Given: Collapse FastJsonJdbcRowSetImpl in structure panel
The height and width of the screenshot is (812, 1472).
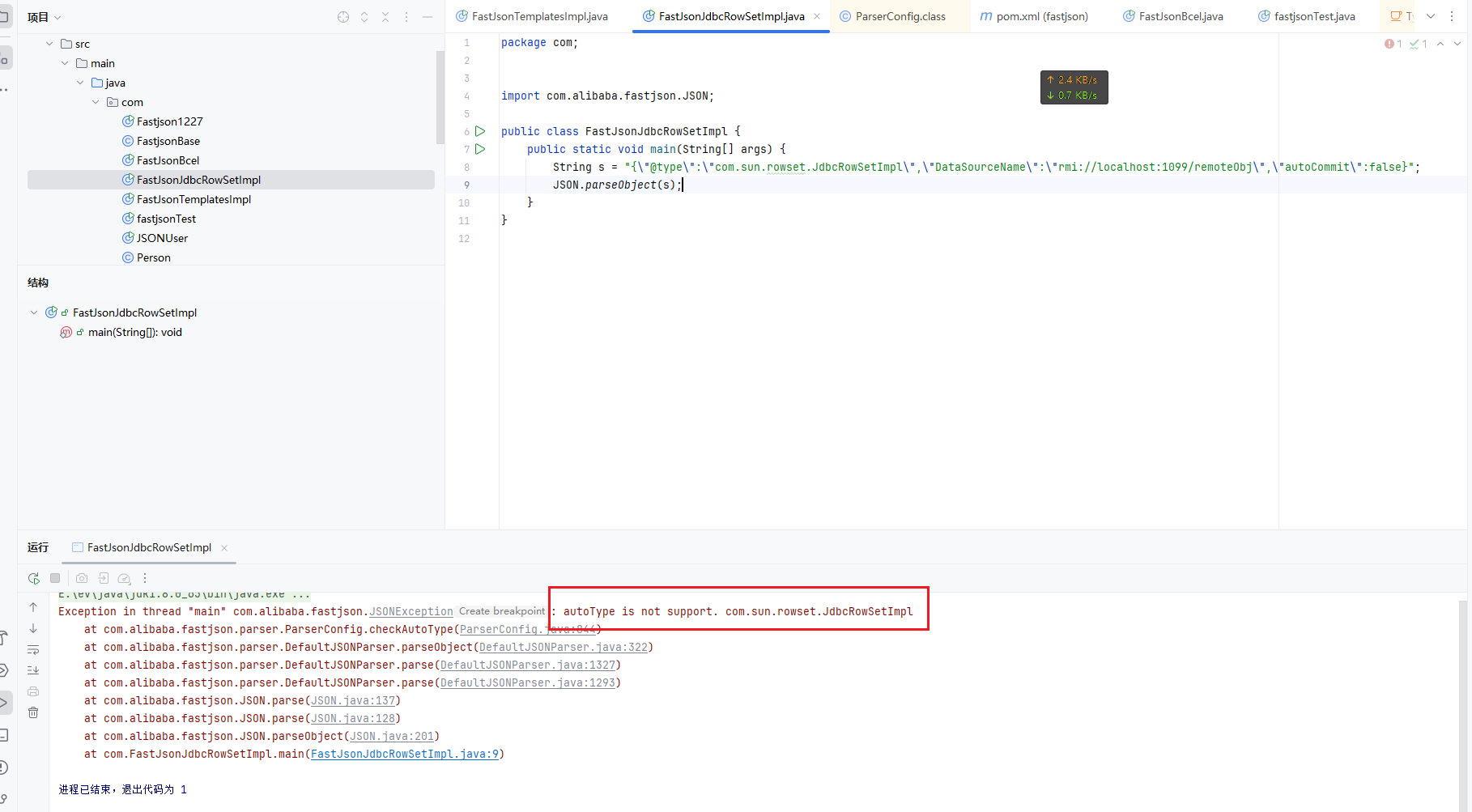Looking at the screenshot, I should [34, 312].
